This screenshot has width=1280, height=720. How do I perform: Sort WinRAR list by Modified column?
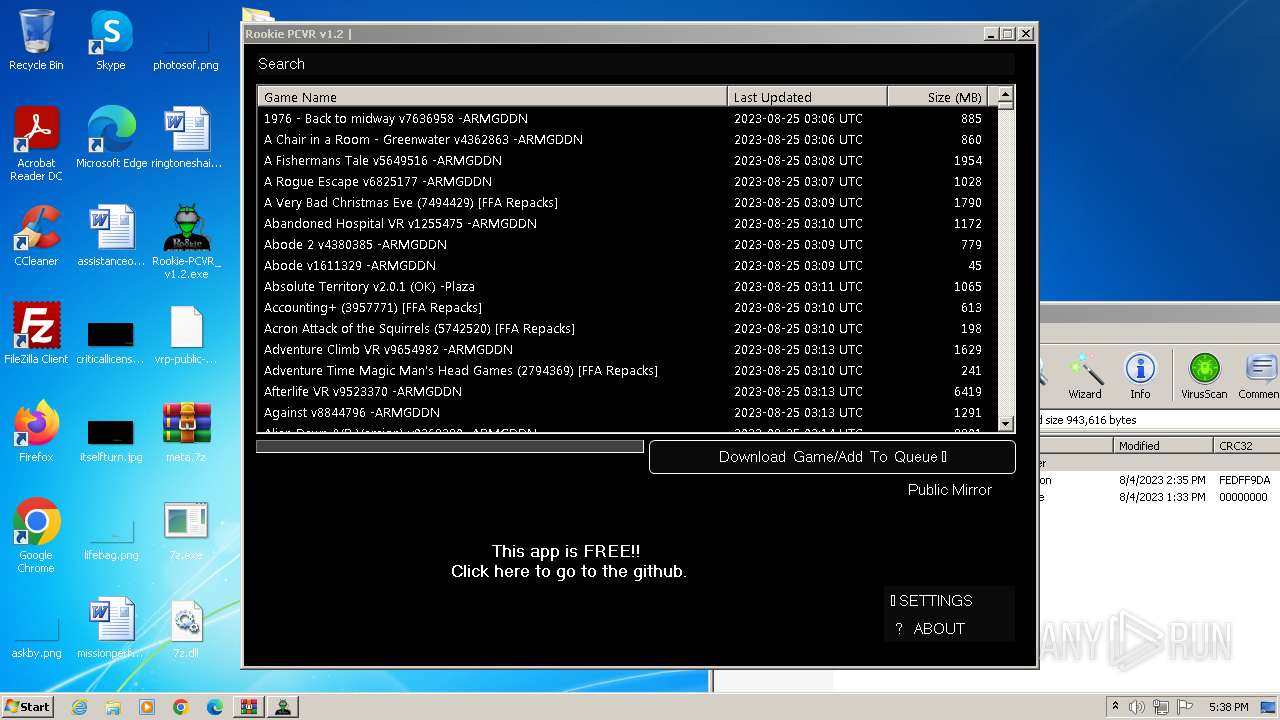(1162, 446)
